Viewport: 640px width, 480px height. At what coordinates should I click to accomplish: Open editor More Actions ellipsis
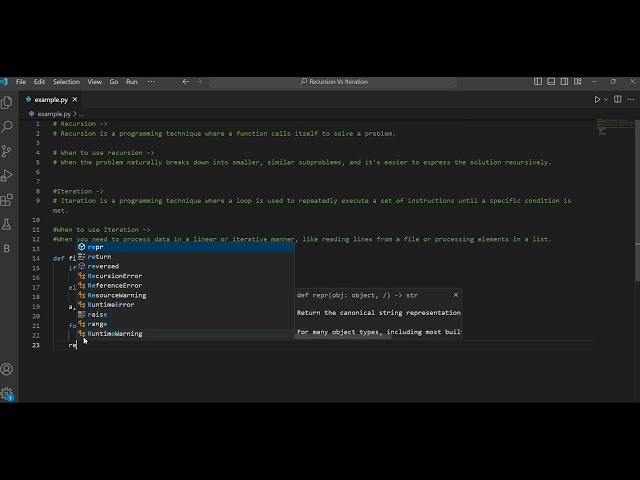pos(631,99)
